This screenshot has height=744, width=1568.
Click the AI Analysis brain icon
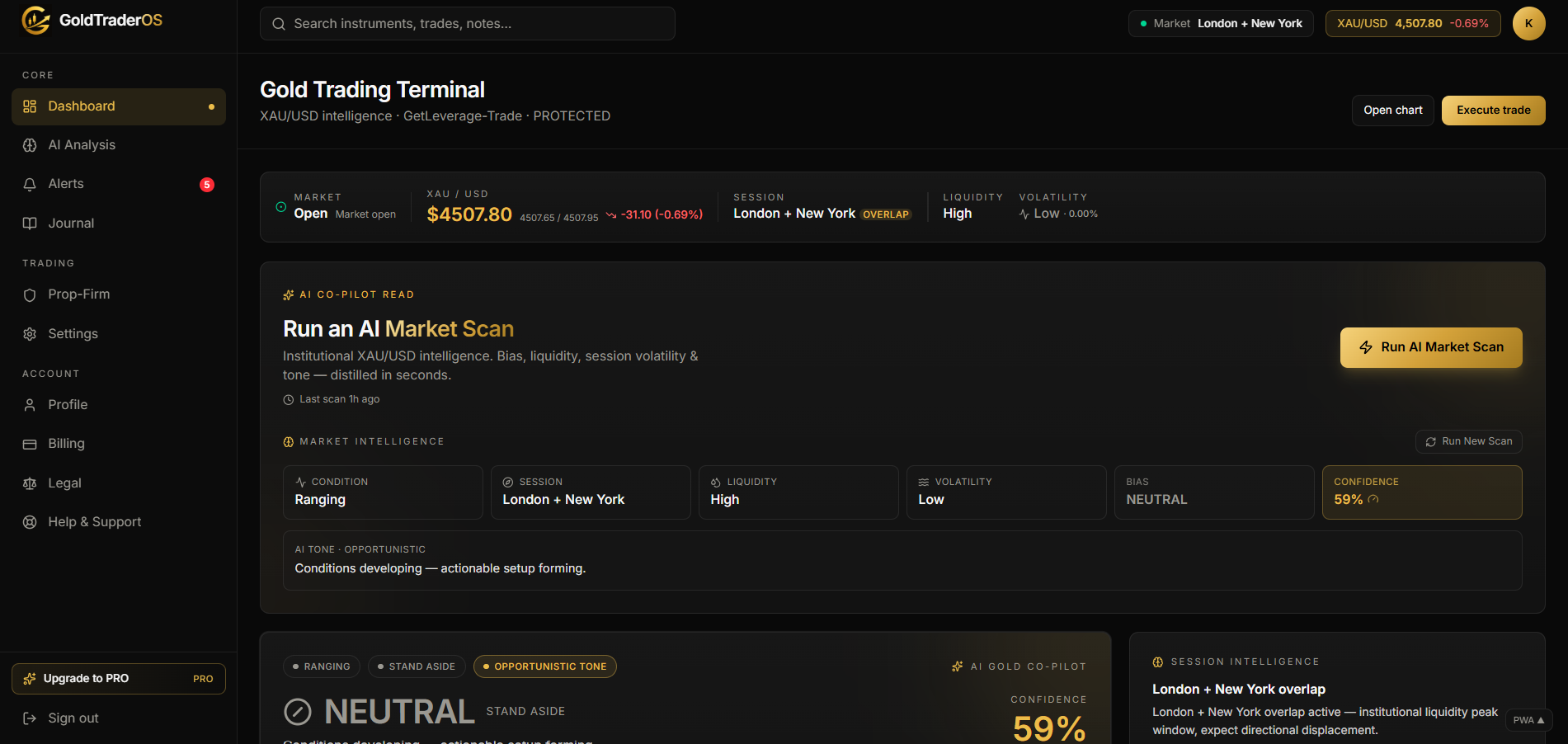click(x=30, y=145)
